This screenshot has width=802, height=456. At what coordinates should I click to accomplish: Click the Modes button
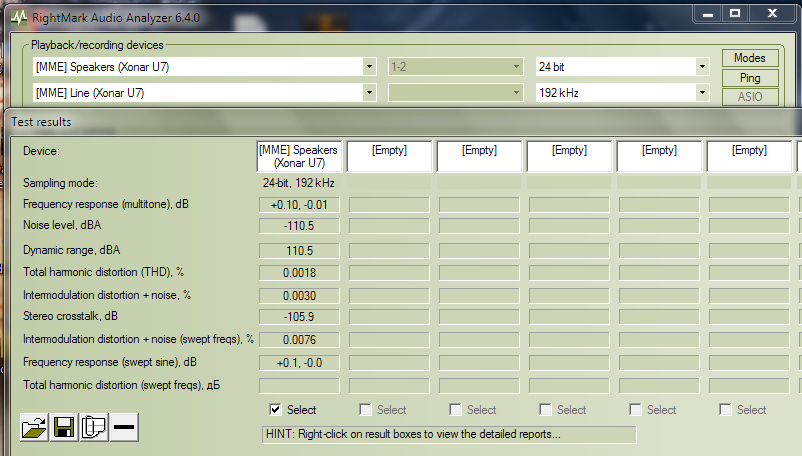point(750,58)
